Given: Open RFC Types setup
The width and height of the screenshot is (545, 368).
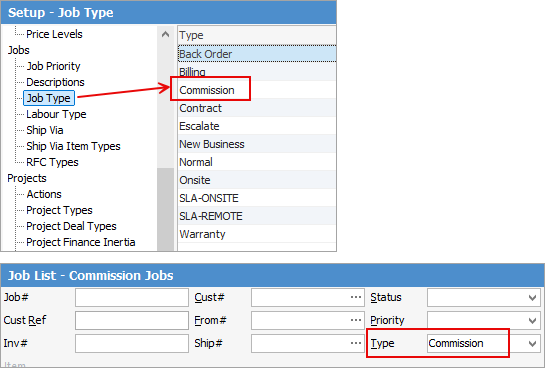Looking at the screenshot, I should [x=52, y=162].
